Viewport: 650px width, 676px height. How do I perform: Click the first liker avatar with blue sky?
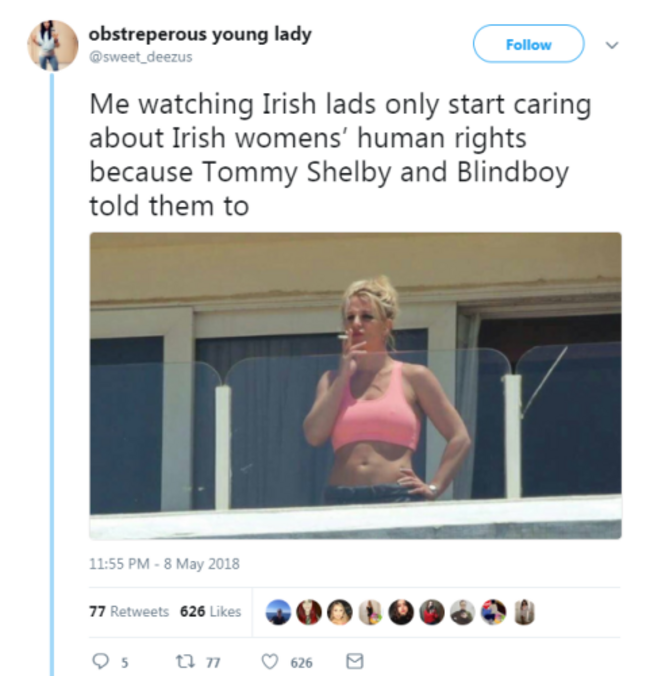point(278,612)
